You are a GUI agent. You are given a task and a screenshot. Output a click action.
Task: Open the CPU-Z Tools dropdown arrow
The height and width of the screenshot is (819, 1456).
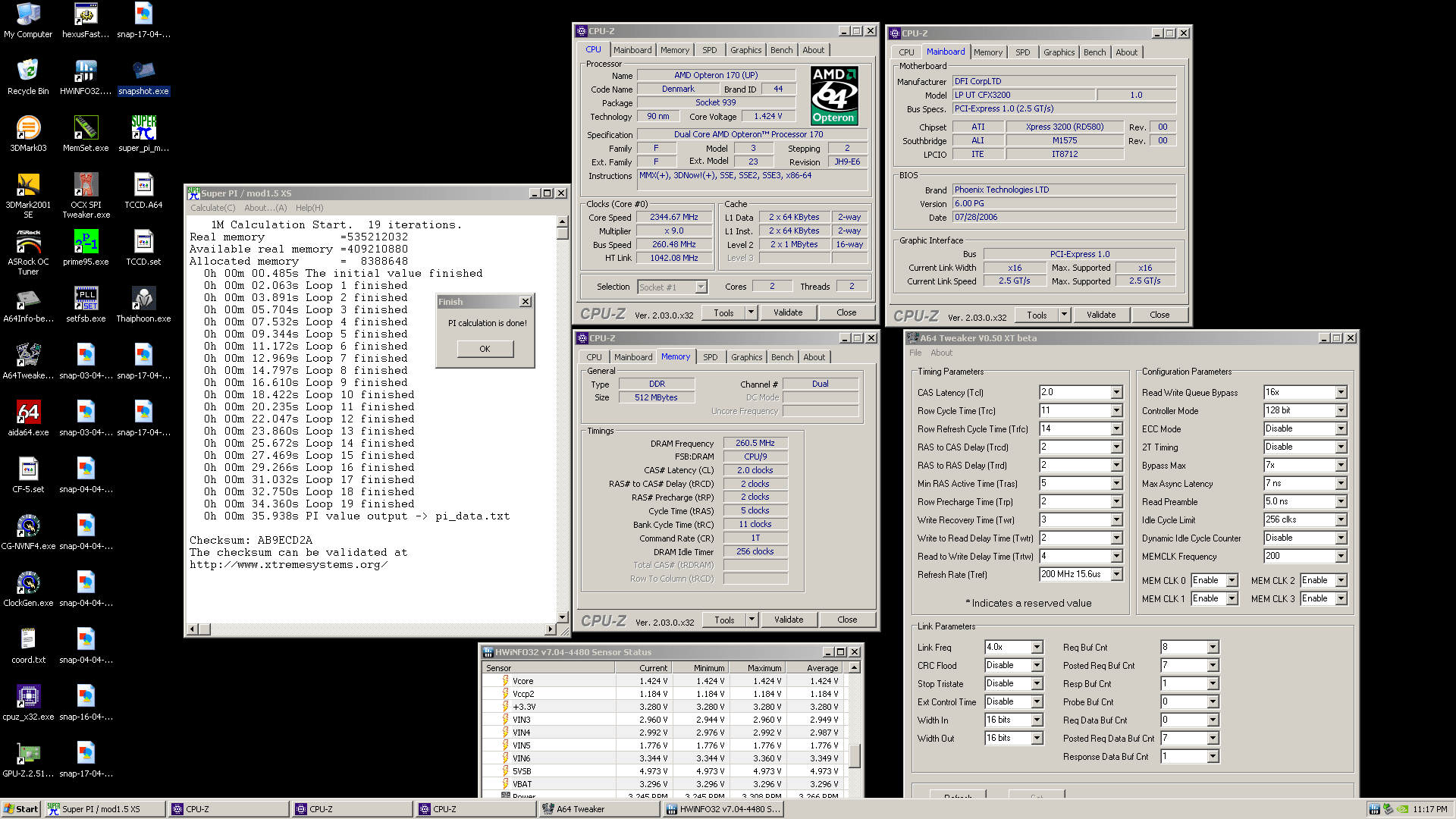751,312
